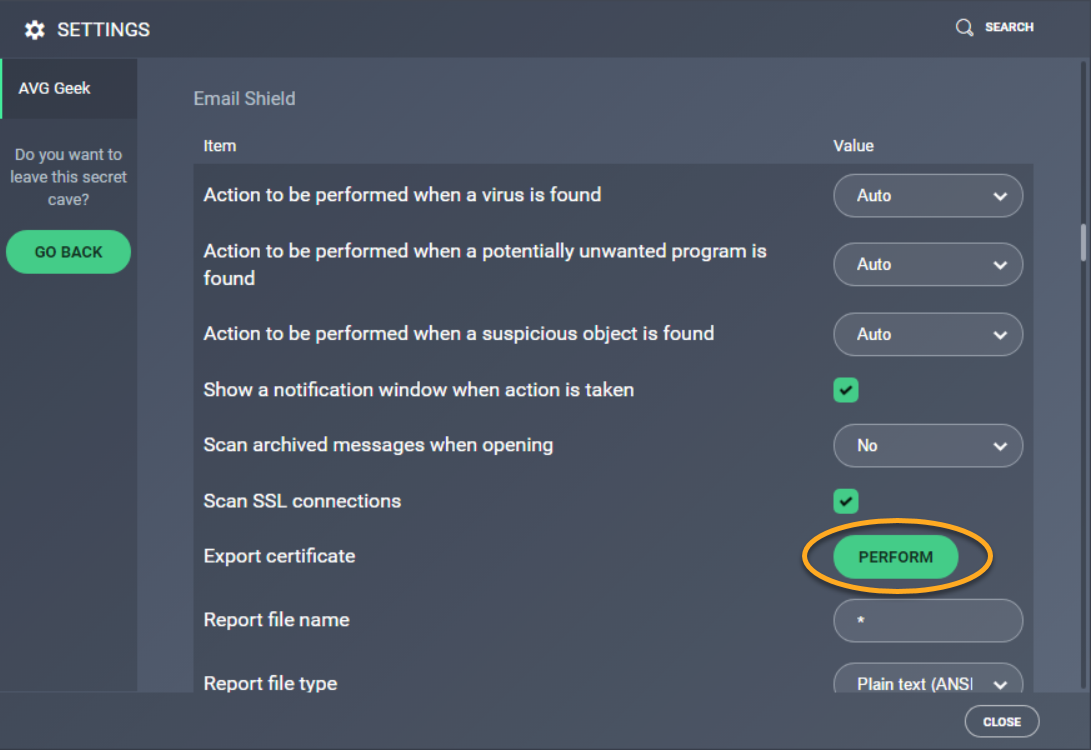This screenshot has width=1091, height=750.
Task: Click PERFORM to export certificate
Action: coord(895,557)
